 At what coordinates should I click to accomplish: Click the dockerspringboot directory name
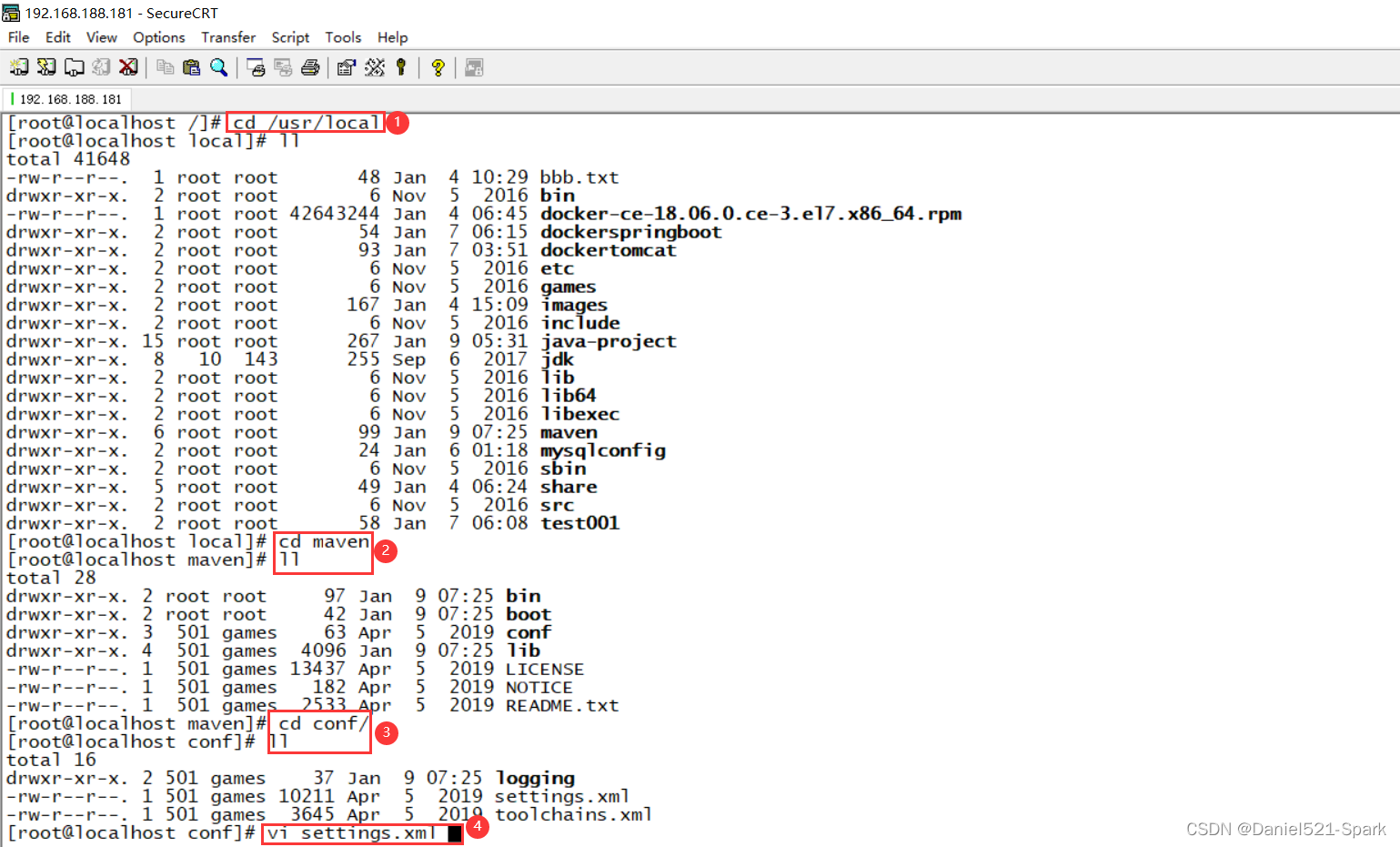[x=630, y=232]
